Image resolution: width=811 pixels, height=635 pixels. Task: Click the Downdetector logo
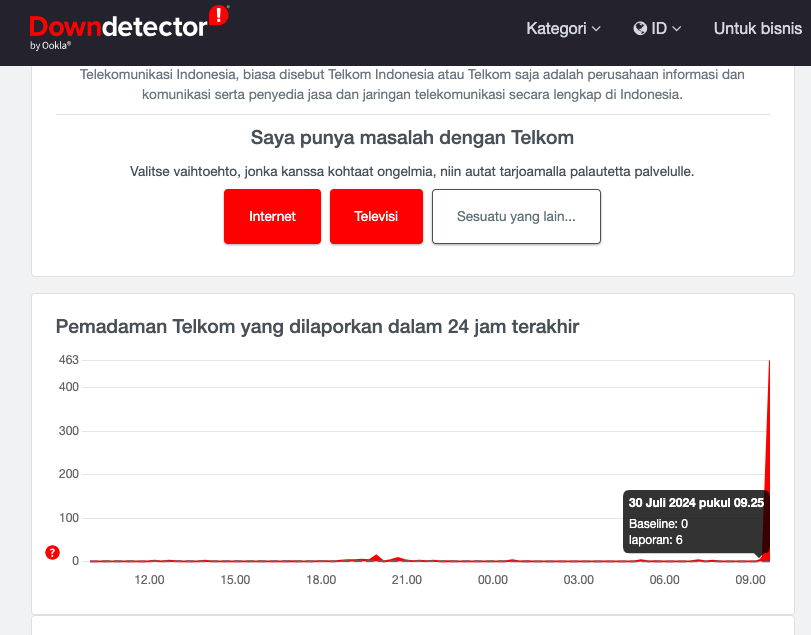coord(118,27)
